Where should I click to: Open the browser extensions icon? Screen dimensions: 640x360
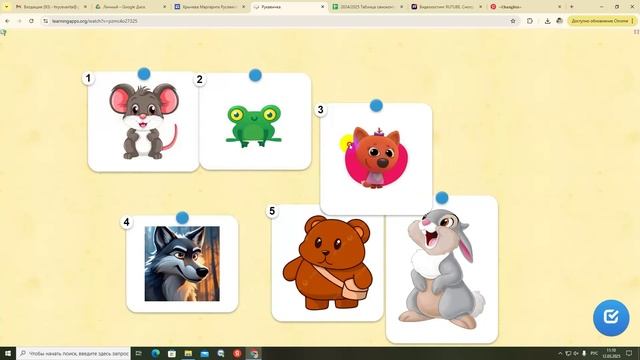pos(530,21)
